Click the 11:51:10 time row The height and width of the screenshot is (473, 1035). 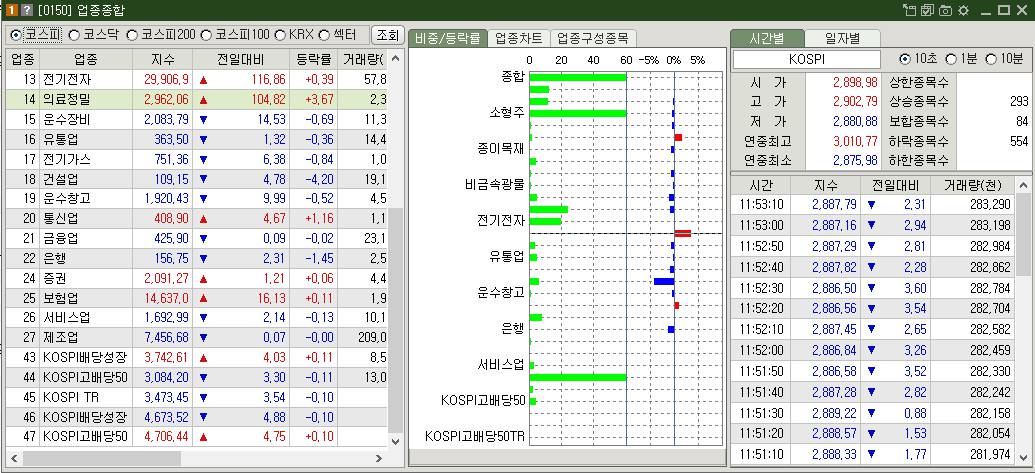[x=873, y=454]
